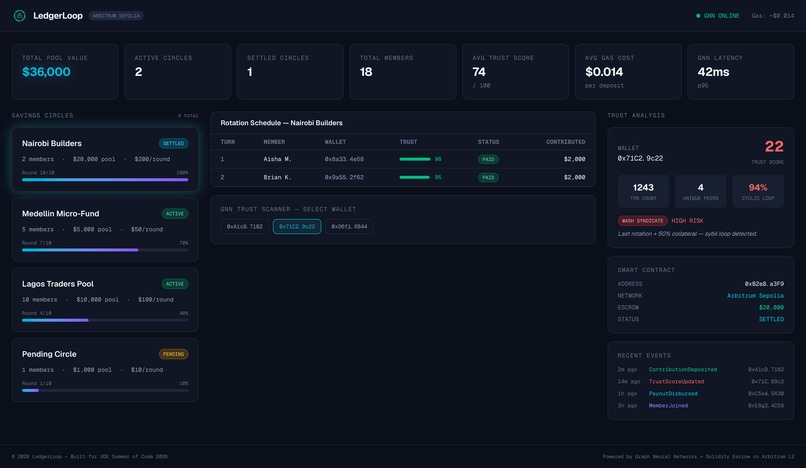The image size is (806, 468).
Task: Click the PENDING badge on Pending Circle
Action: click(173, 354)
